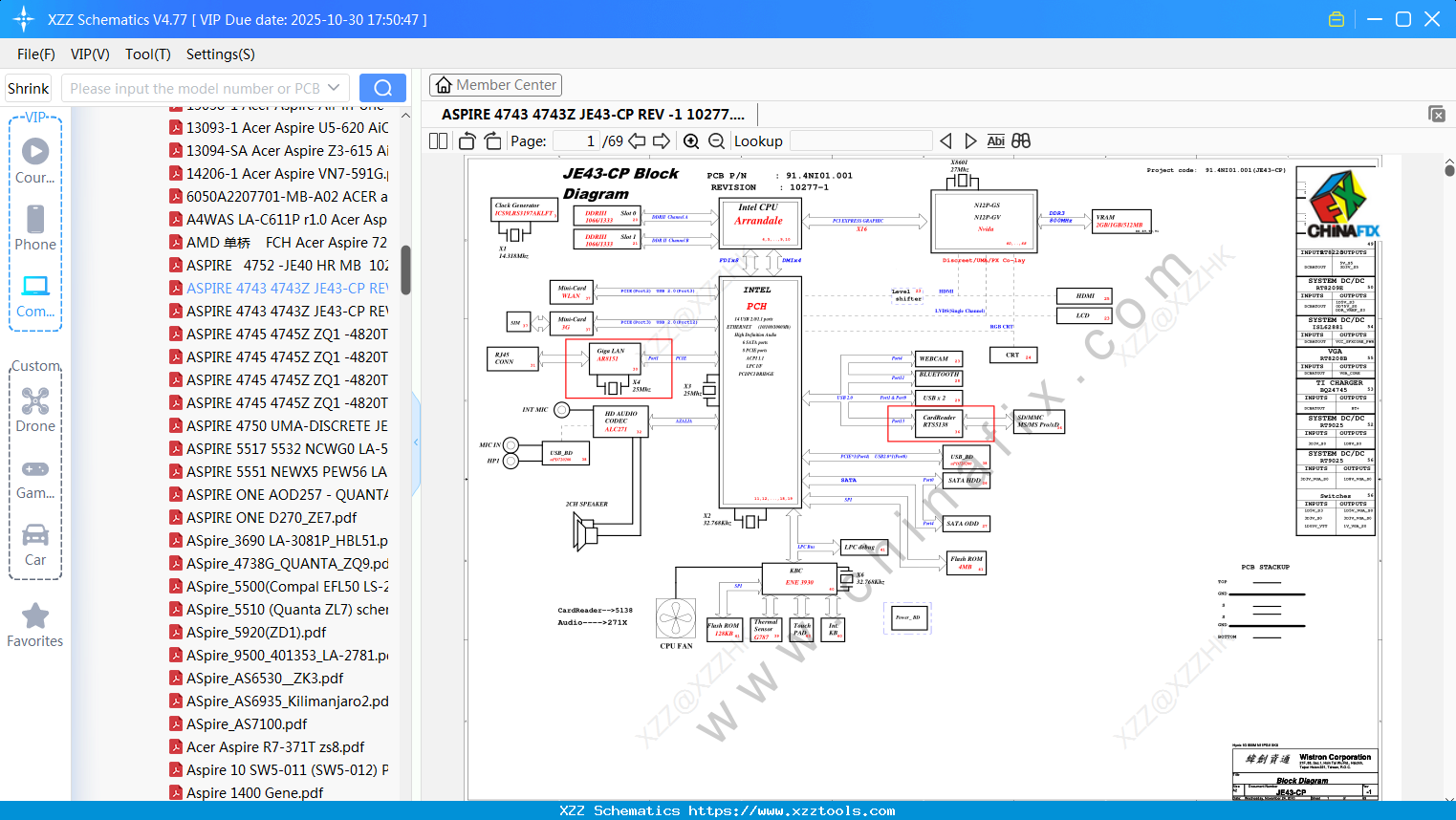Click the Abi text-match icon
This screenshot has height=820, width=1456.
(995, 140)
